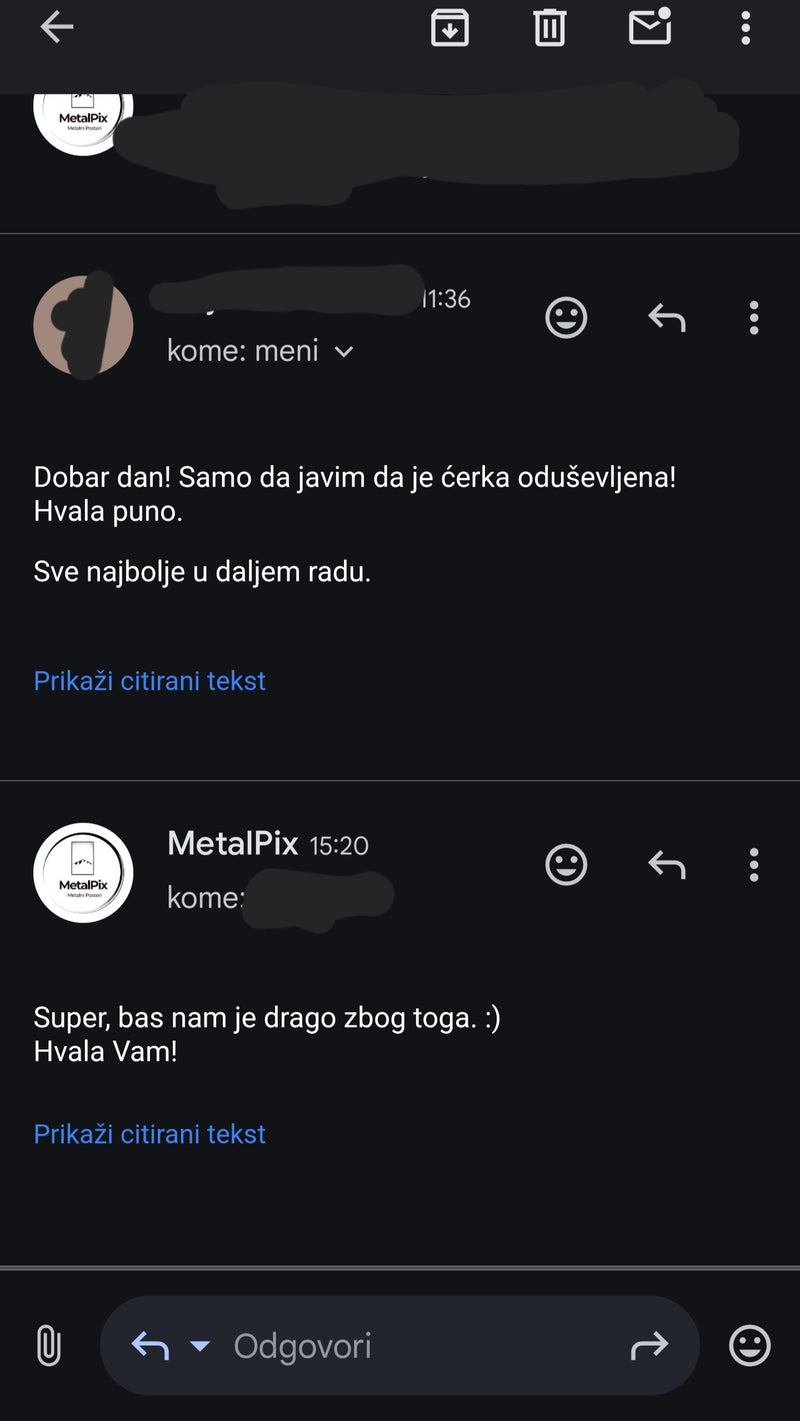Open the emoji picker in the bottom bar
Image resolution: width=800 pixels, height=1421 pixels.
[750, 1346]
